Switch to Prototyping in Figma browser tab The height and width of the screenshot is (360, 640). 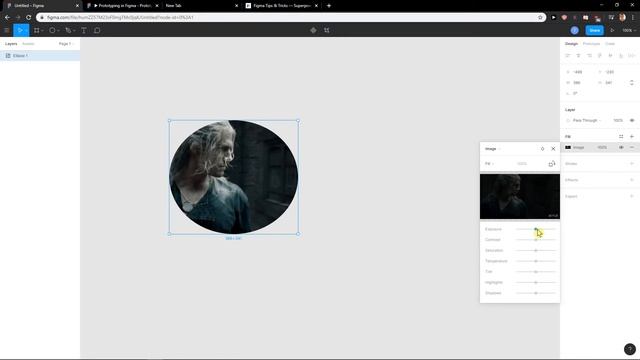[122, 6]
